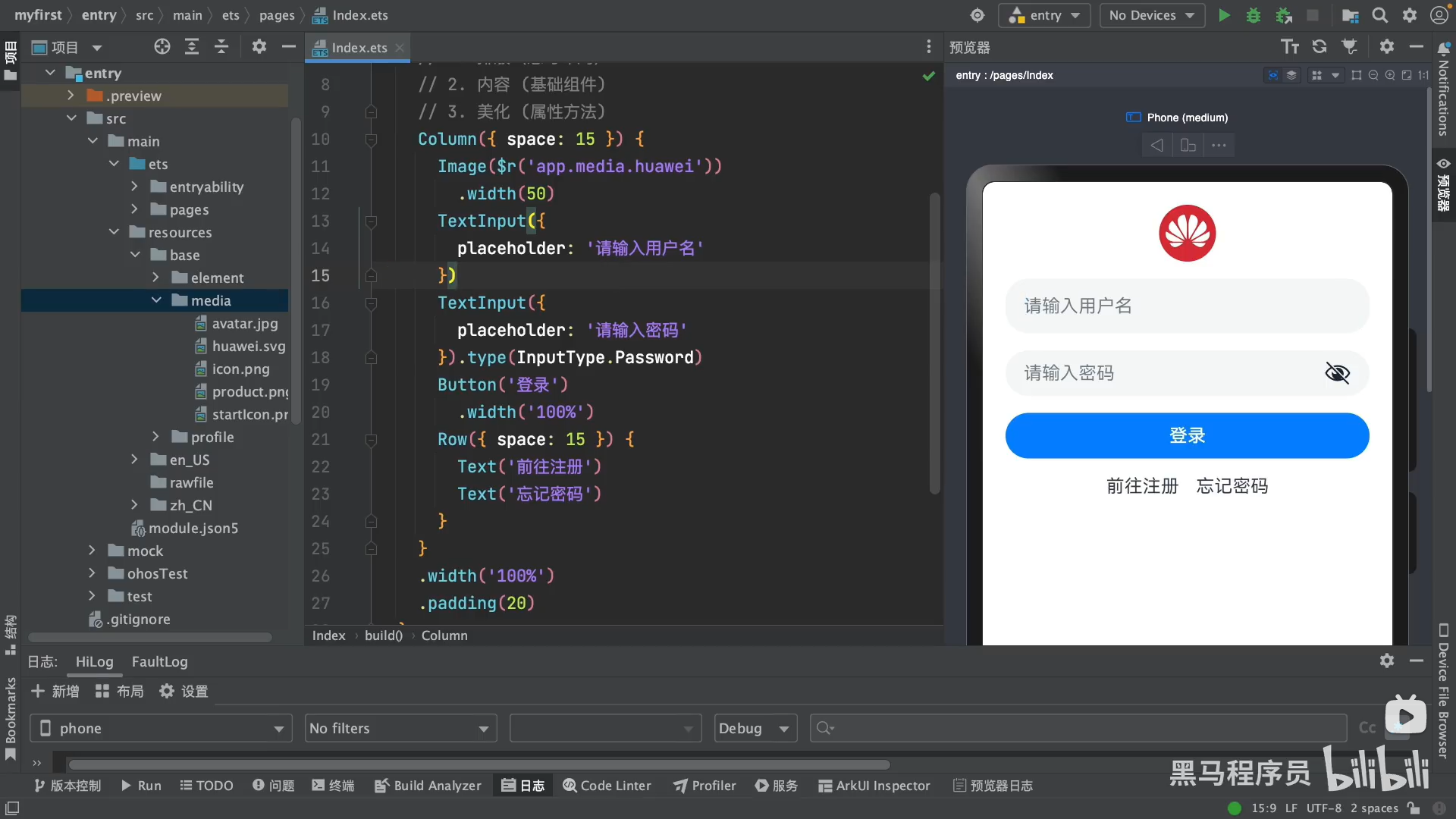
Task: Click the plug icon in previewer header
Action: 1350,47
